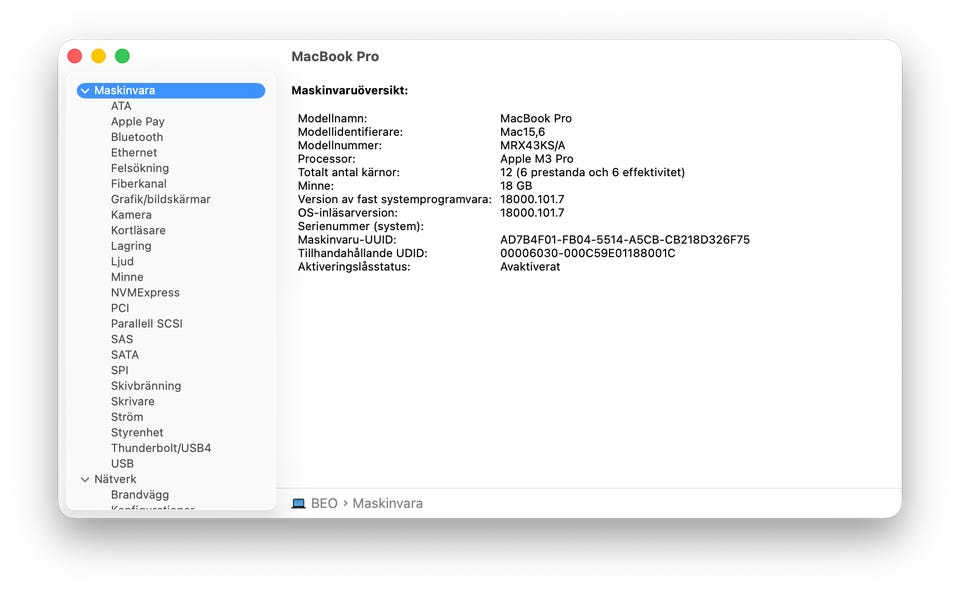The width and height of the screenshot is (960, 595).
Task: Select NVMExpress in the sidebar
Action: click(x=145, y=293)
